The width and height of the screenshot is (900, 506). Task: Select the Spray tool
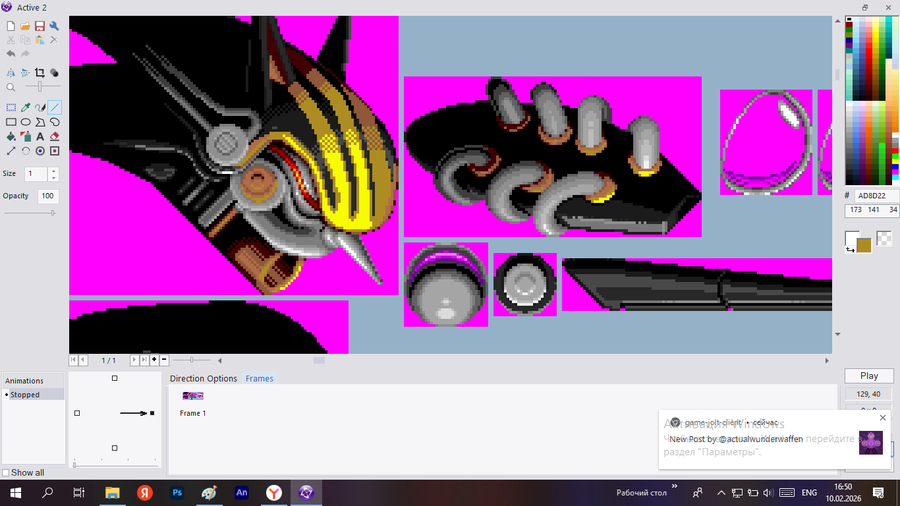coord(25,137)
